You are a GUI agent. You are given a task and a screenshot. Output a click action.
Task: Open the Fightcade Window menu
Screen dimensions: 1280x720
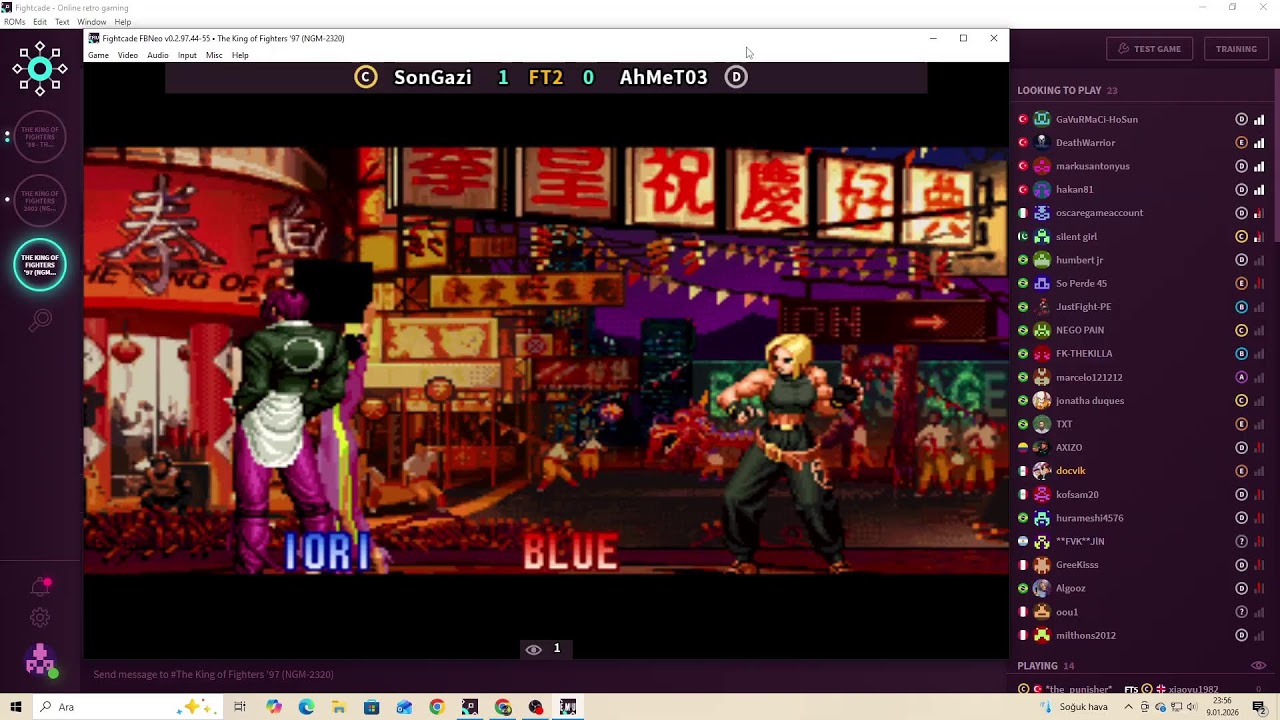point(92,22)
